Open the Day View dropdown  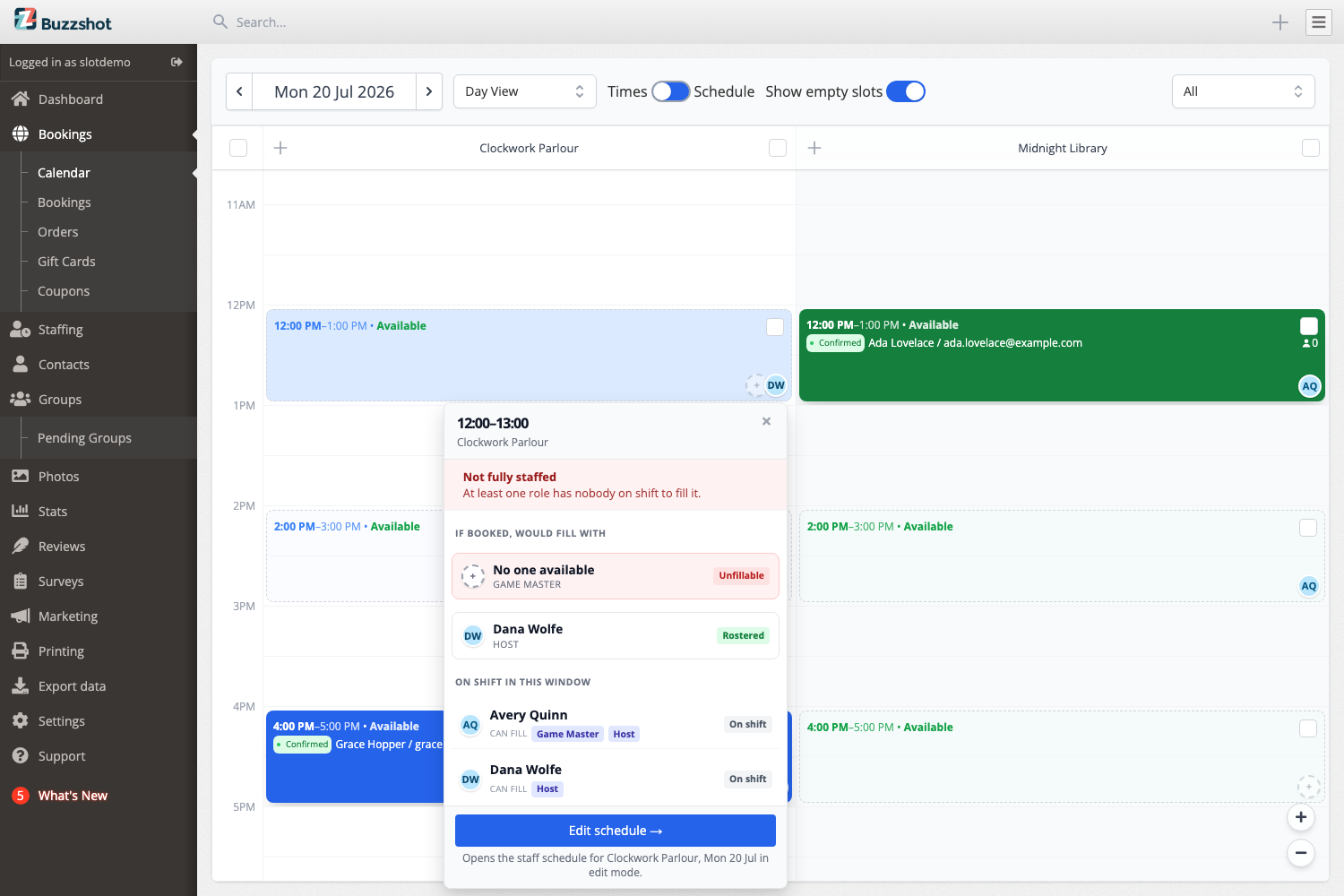pyautogui.click(x=525, y=91)
